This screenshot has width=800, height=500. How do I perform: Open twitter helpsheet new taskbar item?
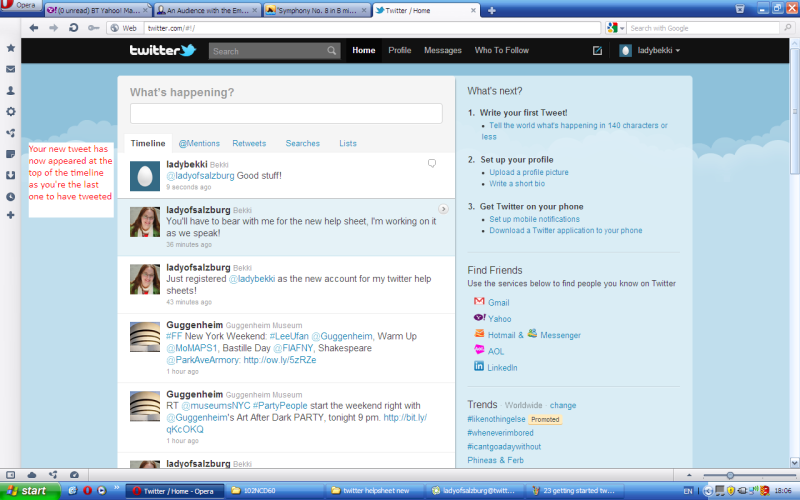pyautogui.click(x=376, y=491)
